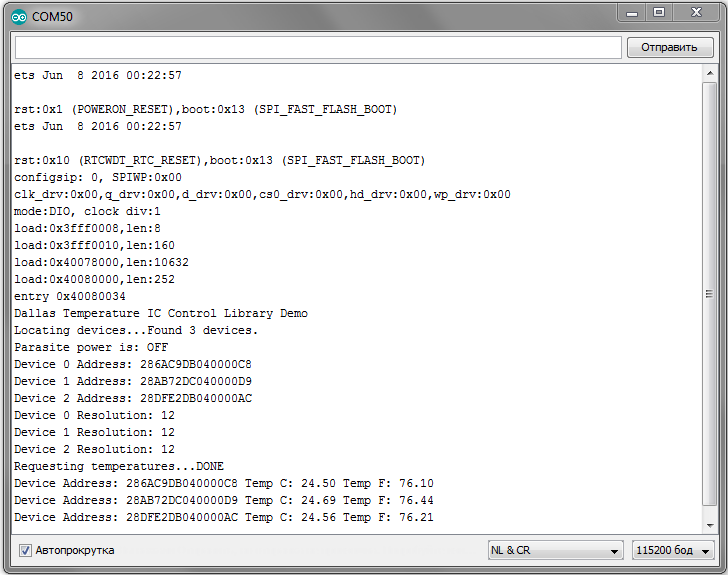The height and width of the screenshot is (575, 728).
Task: Click 'load:0x40078000,len:10632' line
Action: point(101,262)
